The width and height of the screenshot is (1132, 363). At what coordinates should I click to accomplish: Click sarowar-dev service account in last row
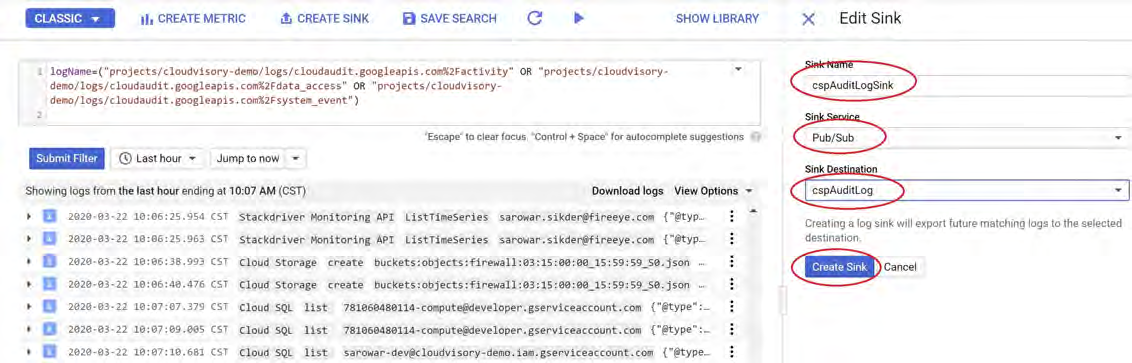click(499, 354)
